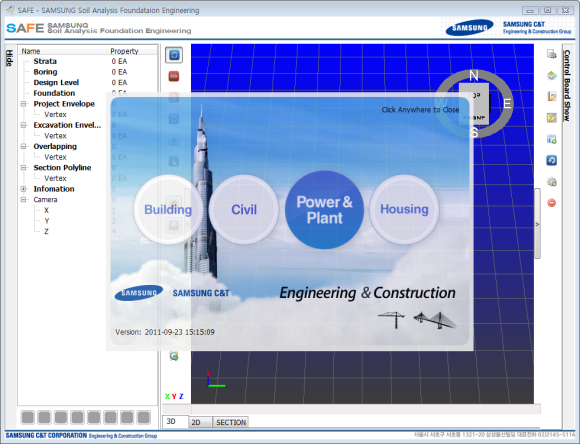Click the red icon below the blue refresh icon
This screenshot has height=445, width=580.
pyautogui.click(x=174, y=76)
